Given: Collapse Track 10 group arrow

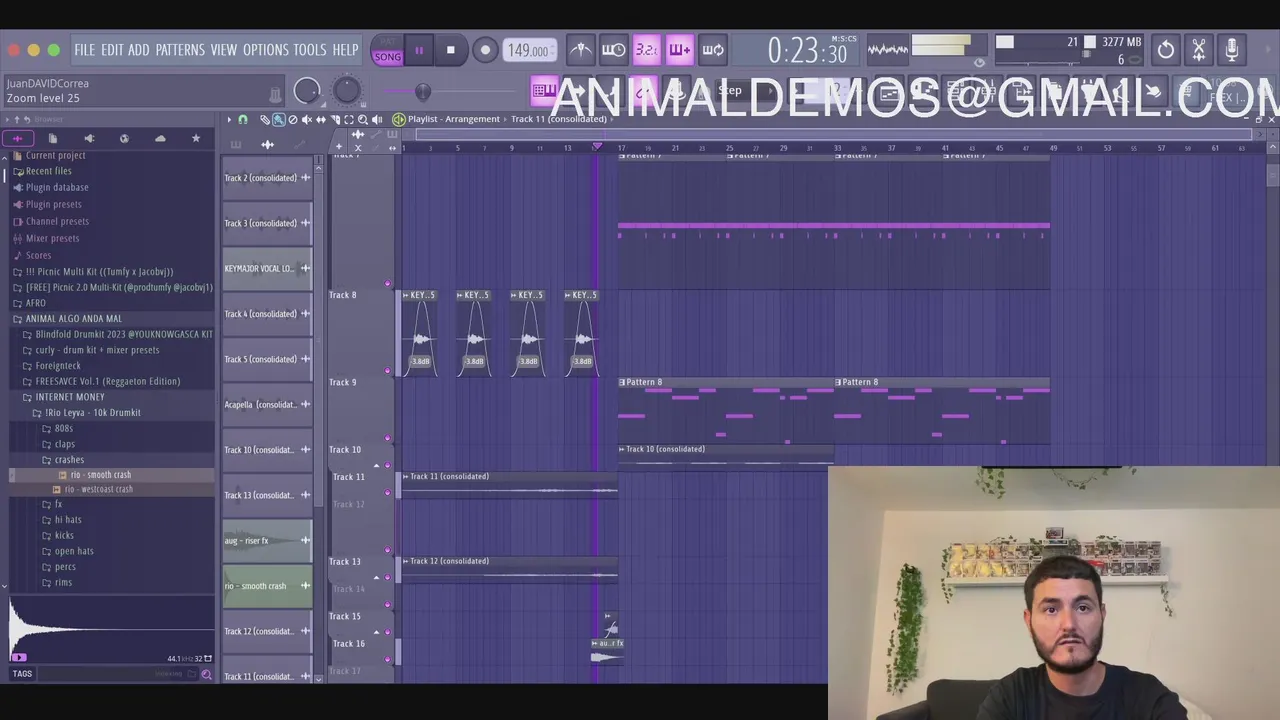Looking at the screenshot, I should coord(376,465).
